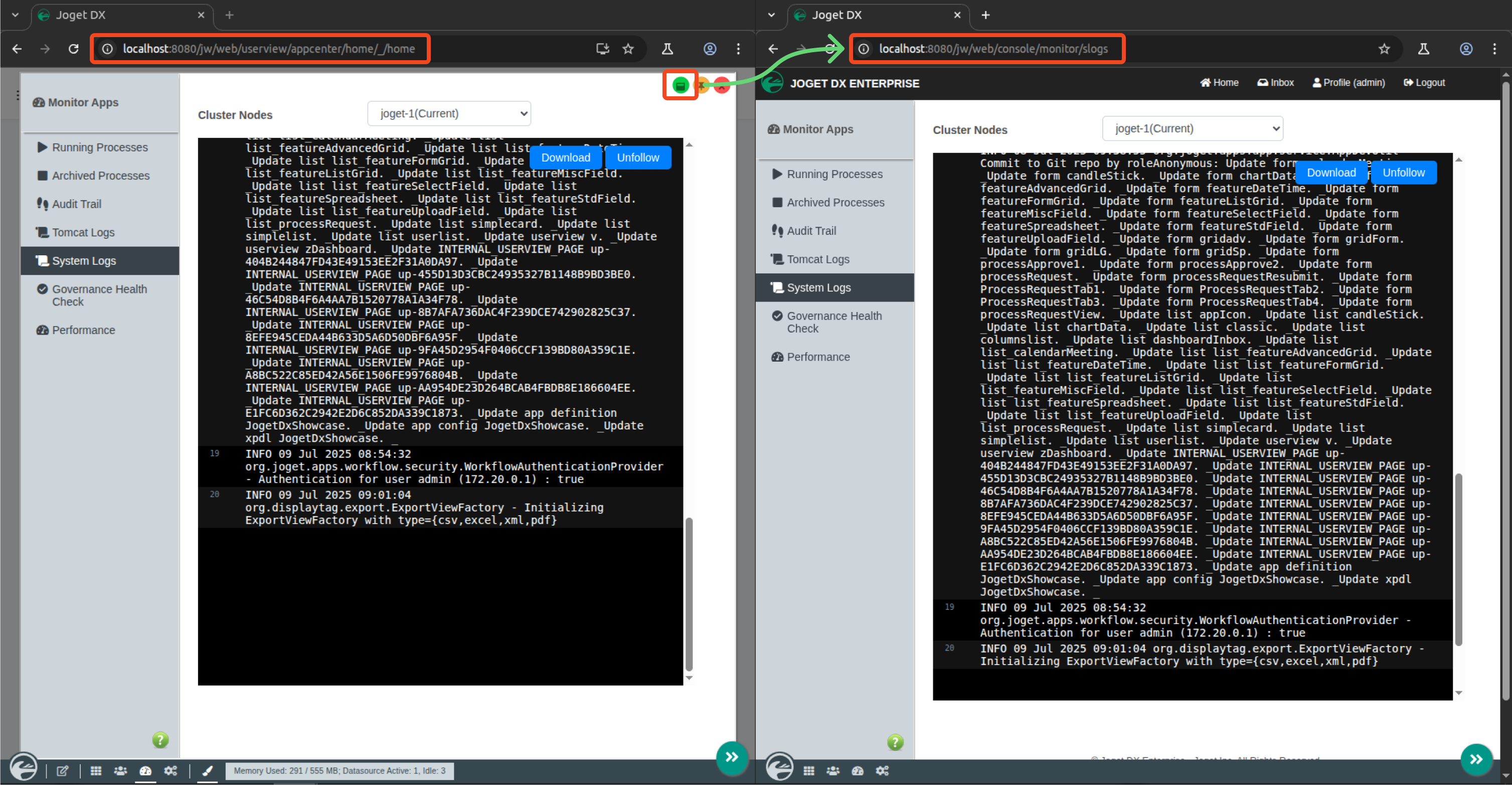The width and height of the screenshot is (1512, 785).
Task: Open Cluster Nodes dropdown in left window
Action: click(449, 113)
